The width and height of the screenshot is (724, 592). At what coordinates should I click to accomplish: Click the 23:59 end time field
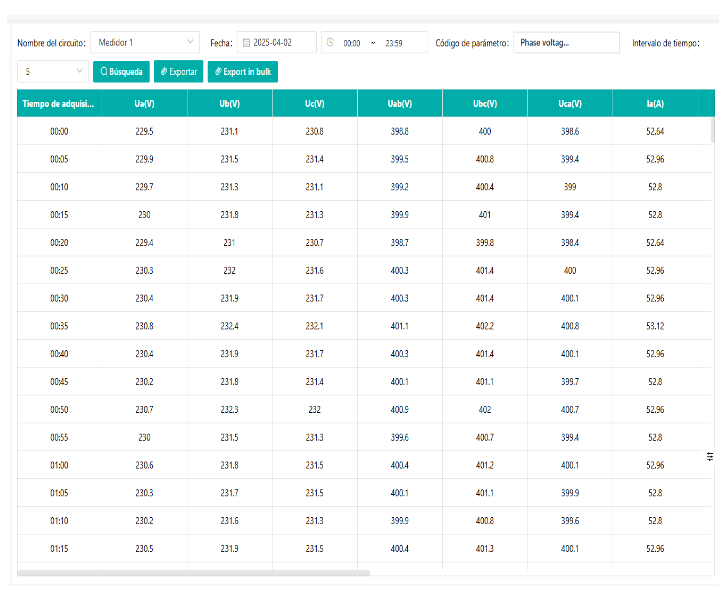[394, 43]
